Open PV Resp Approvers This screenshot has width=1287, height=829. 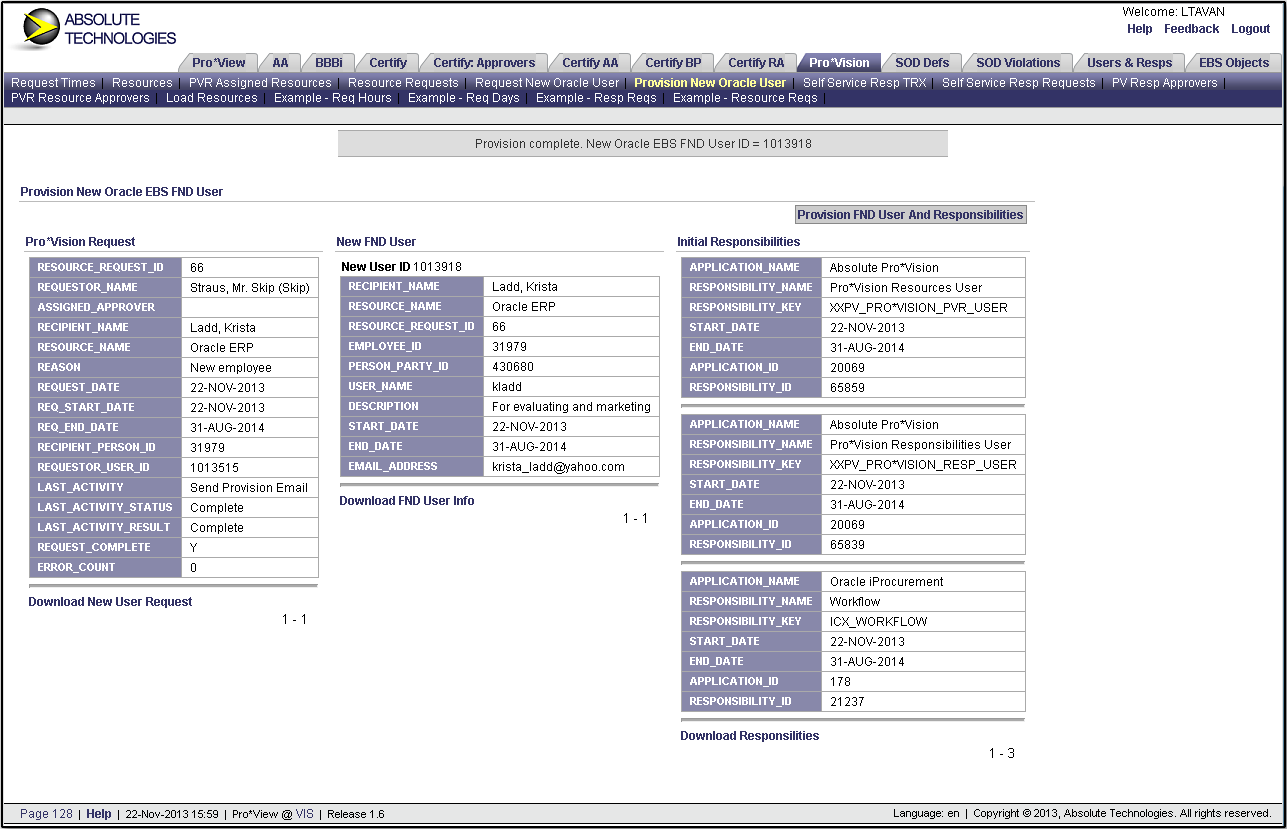1164,83
